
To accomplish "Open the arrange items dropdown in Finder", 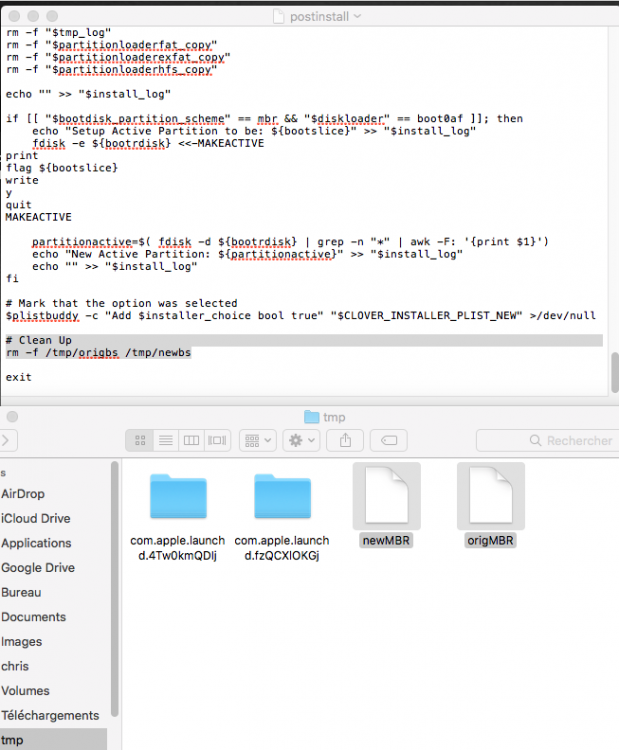I will [x=258, y=440].
